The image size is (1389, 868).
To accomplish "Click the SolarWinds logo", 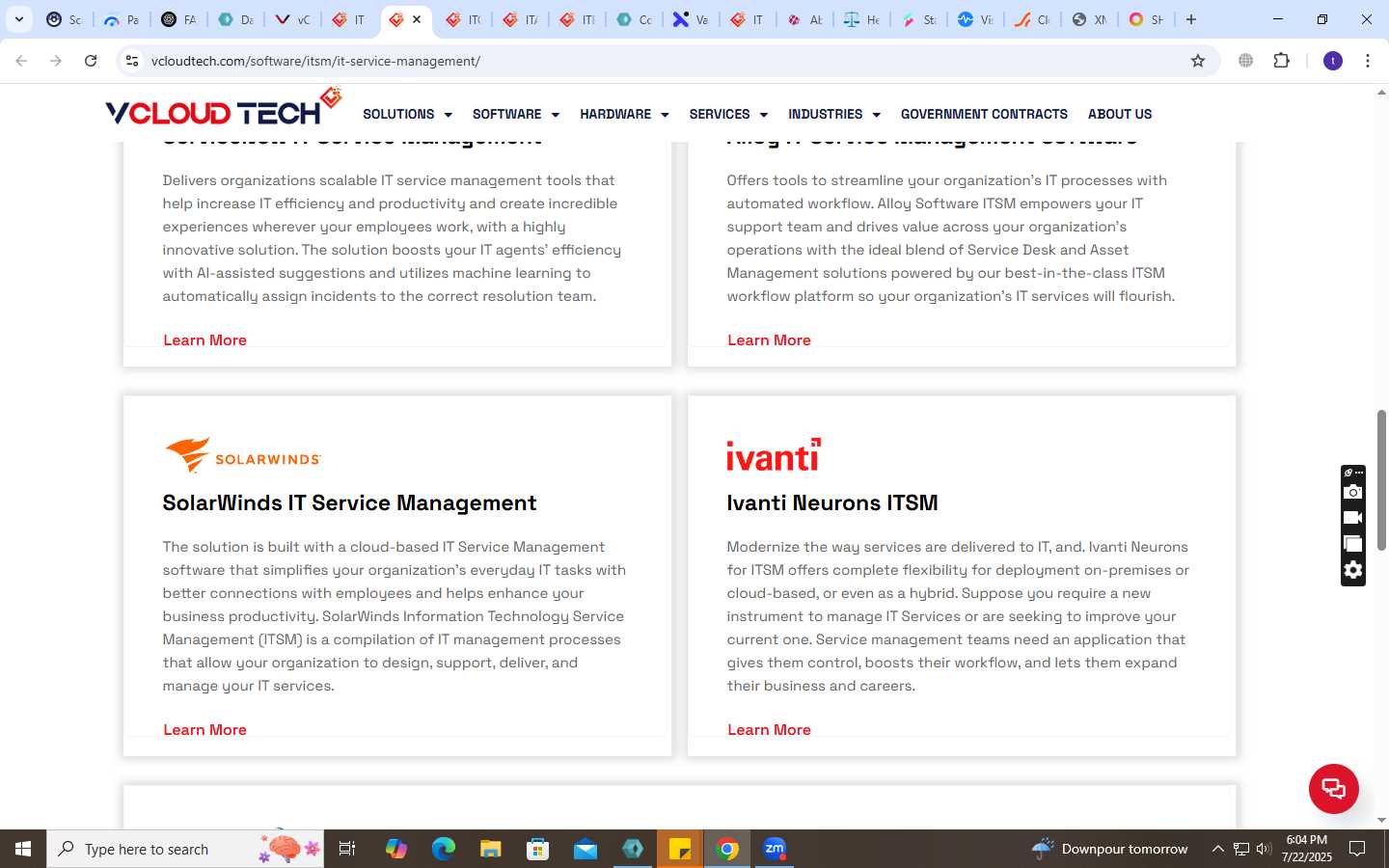I will [242, 455].
